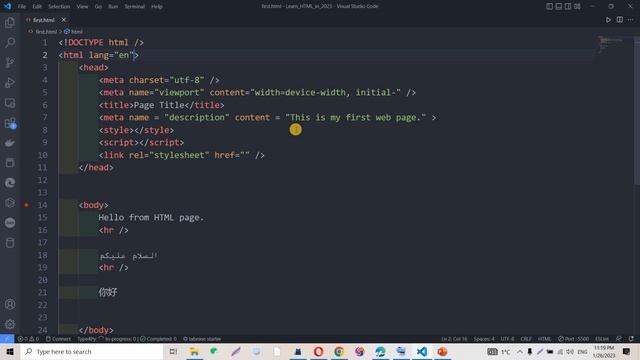Click the vertical editor scrollbar
640x360 pixels.
point(637,110)
